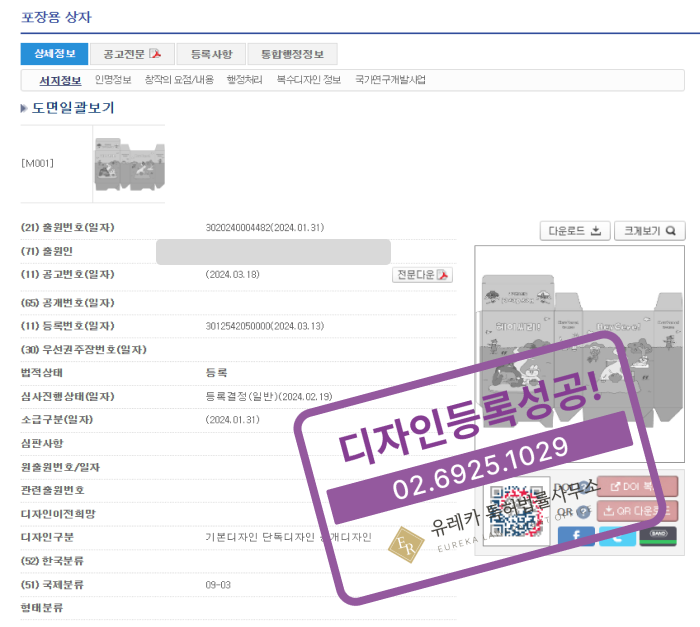The image size is (700, 627).
Task: Download full text with 전문다운 button
Action: 422,275
